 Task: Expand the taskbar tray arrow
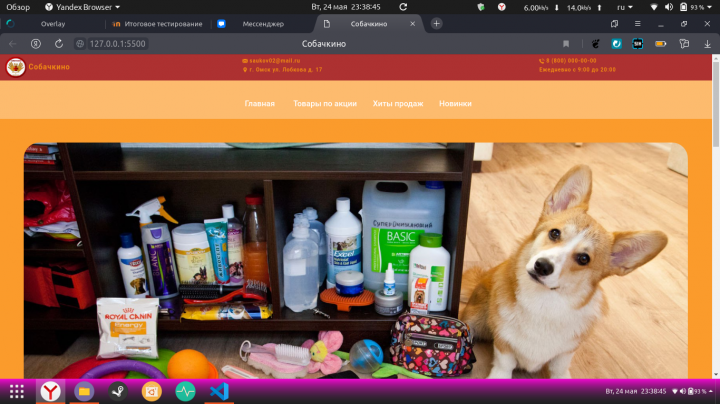pyautogui.click(x=711, y=391)
